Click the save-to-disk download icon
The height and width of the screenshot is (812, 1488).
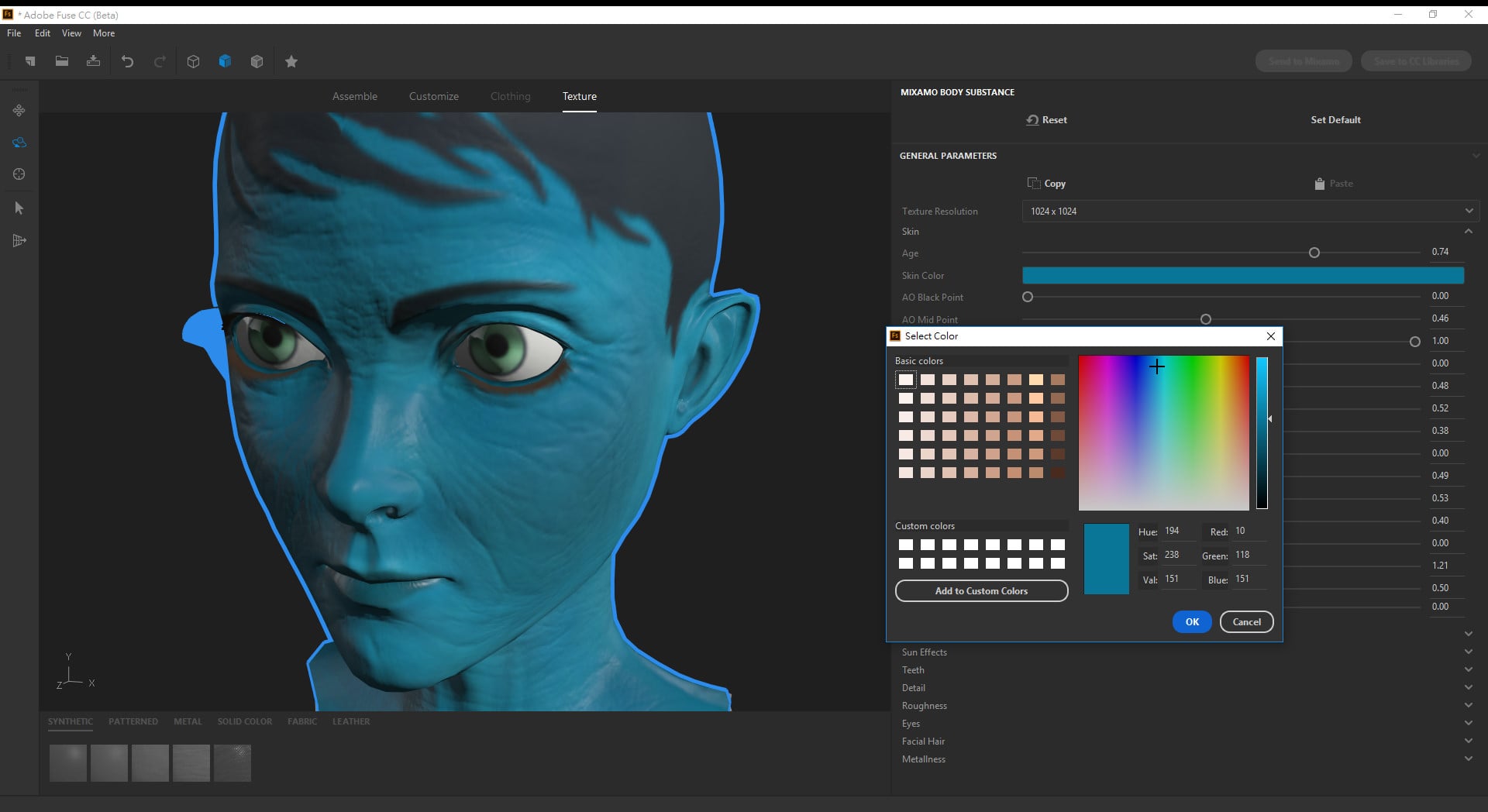click(93, 61)
